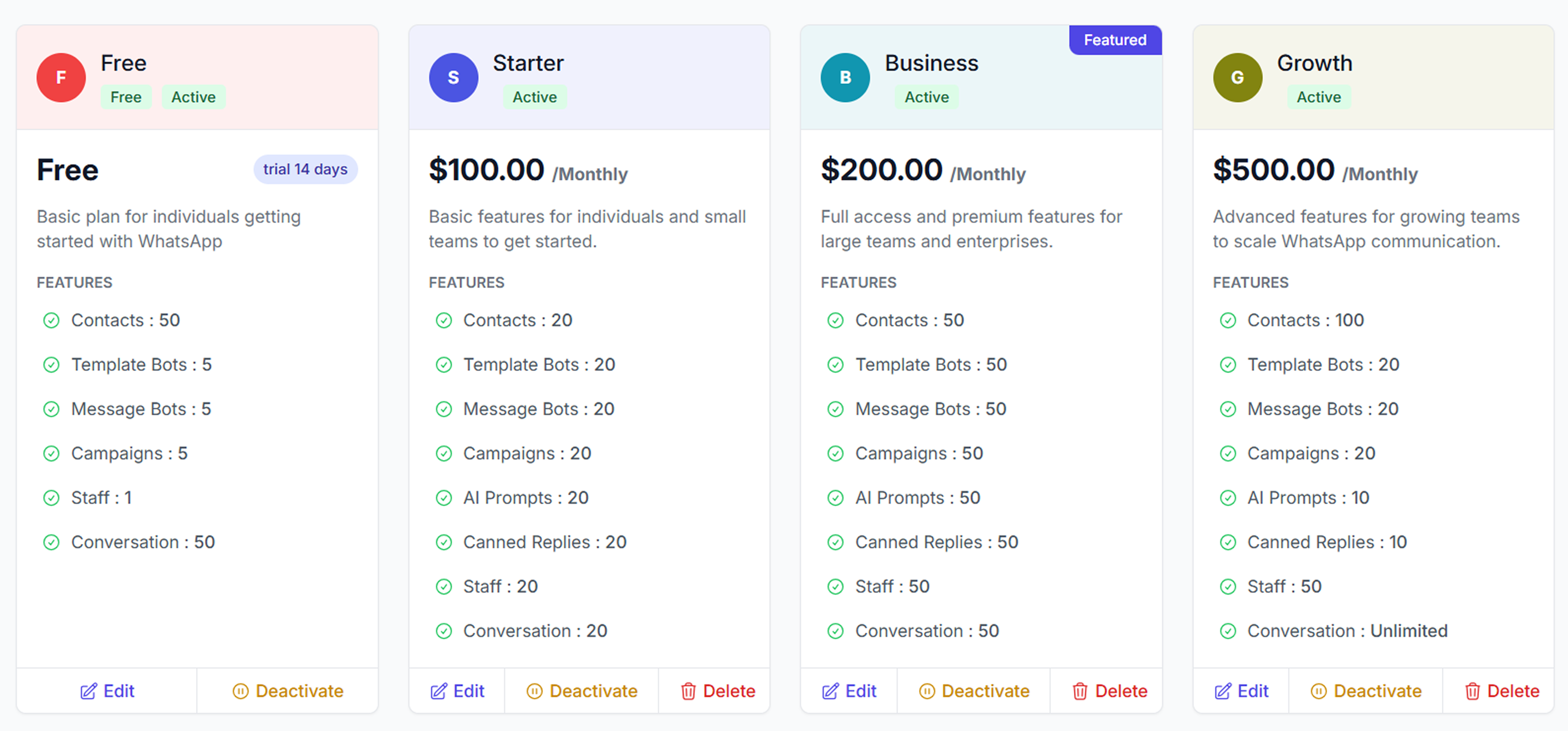This screenshot has height=731, width=1568.
Task: Open Business plan editor
Action: (849, 691)
